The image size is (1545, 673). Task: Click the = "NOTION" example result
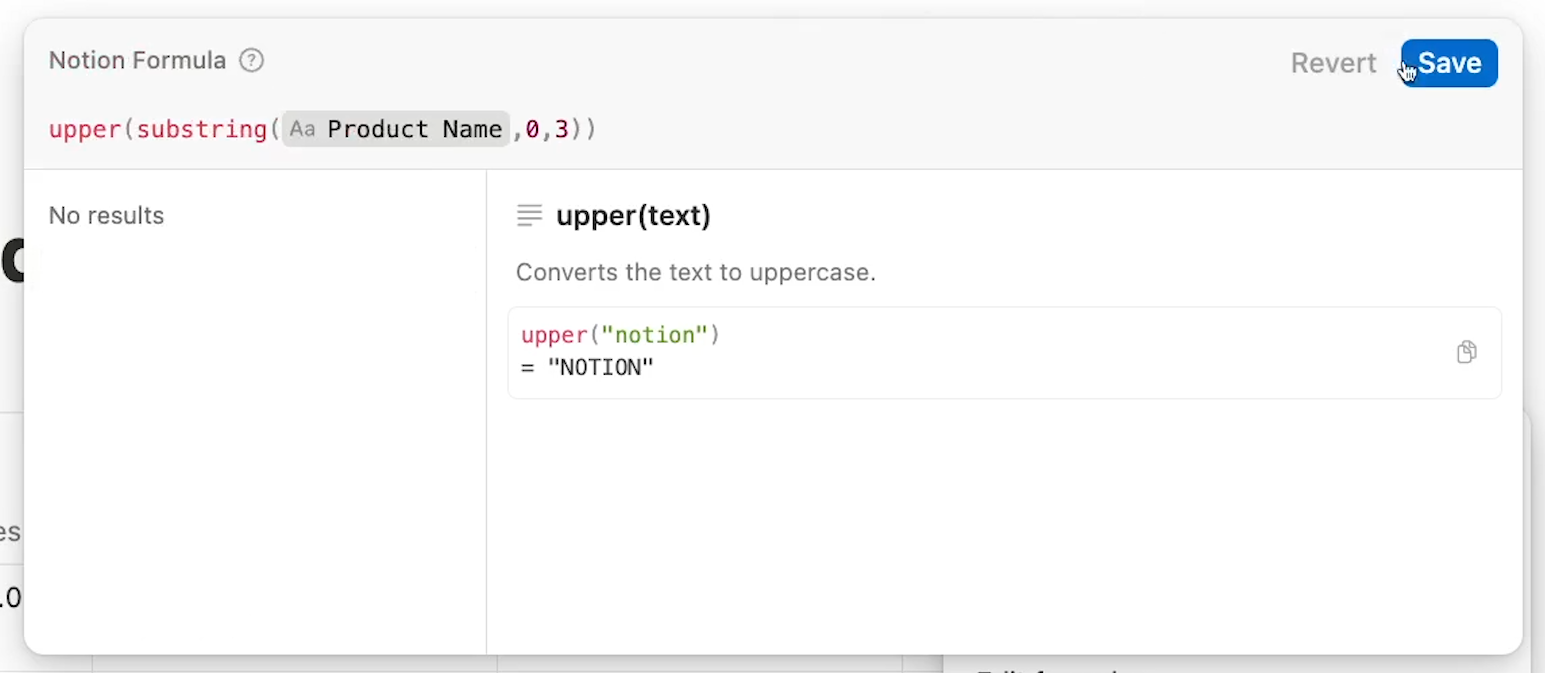(587, 368)
